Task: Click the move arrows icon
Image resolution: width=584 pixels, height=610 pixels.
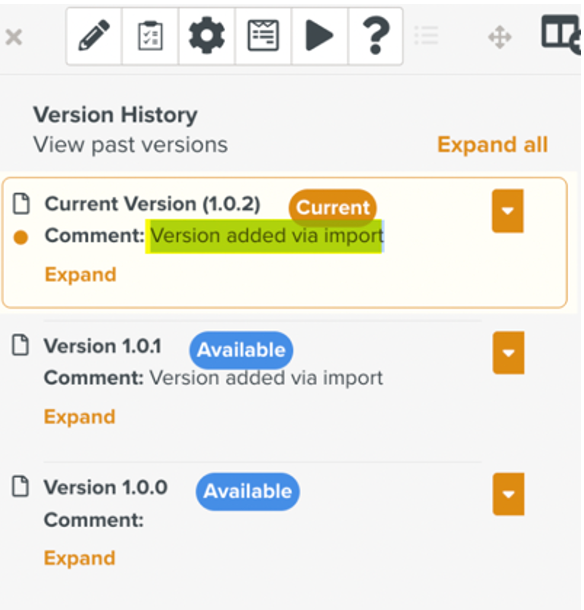Action: (500, 37)
